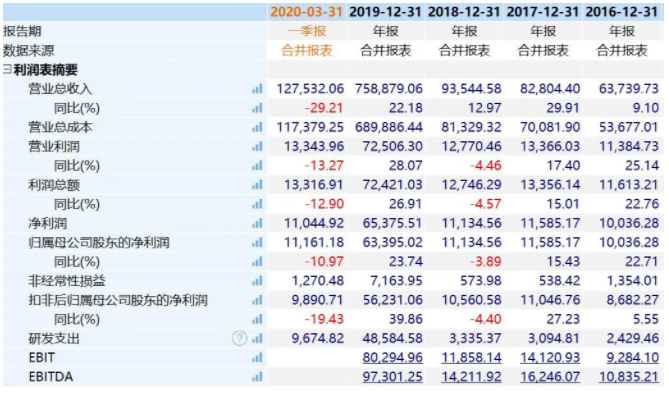Click the 研发支出 row label
669x397 pixels.
54,339
